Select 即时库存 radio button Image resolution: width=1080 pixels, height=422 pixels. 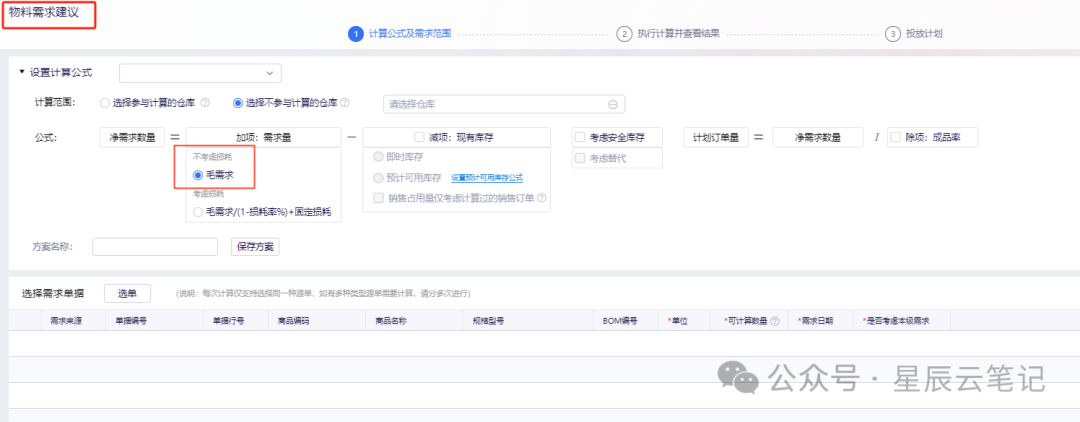[377, 157]
